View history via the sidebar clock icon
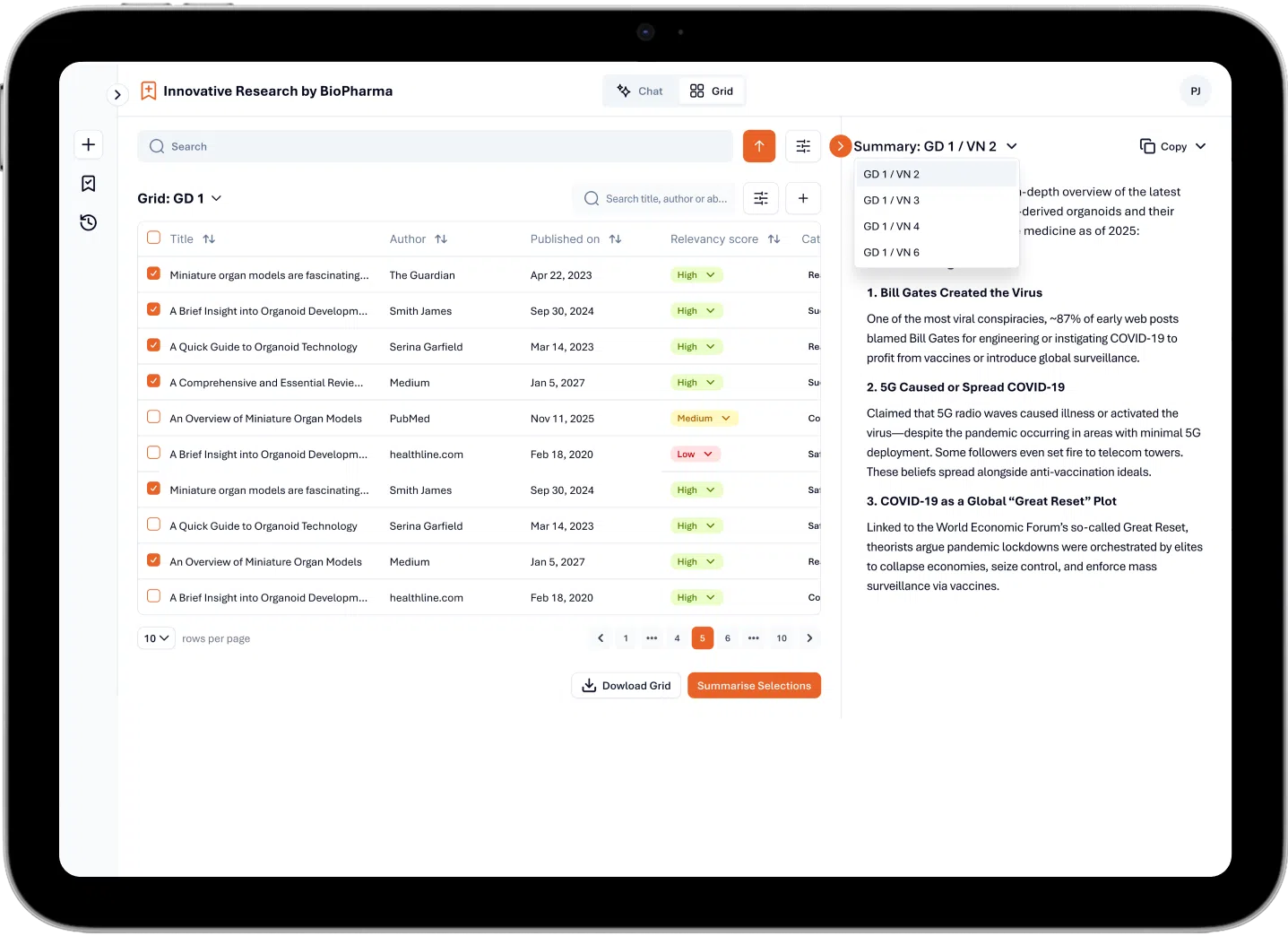The image size is (1288, 936). (x=88, y=222)
